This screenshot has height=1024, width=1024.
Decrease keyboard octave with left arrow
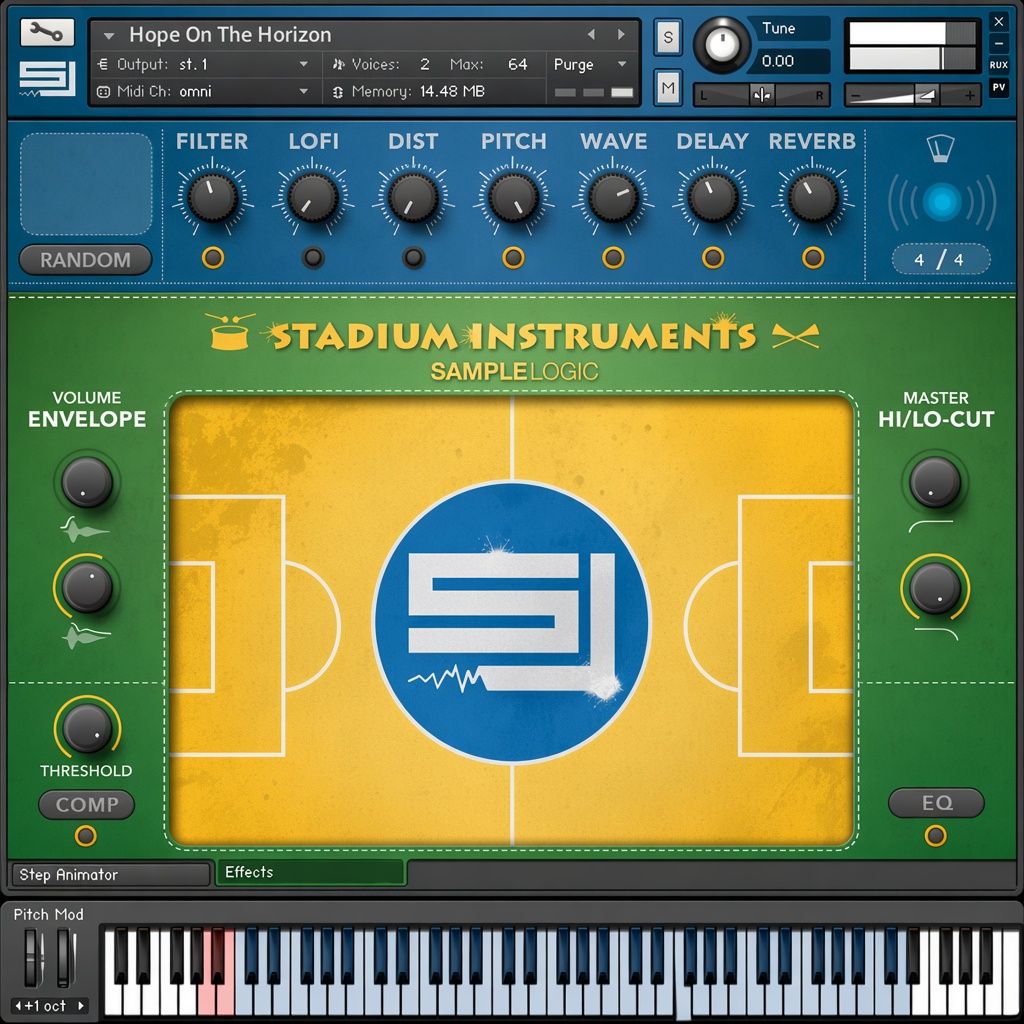(18, 1006)
